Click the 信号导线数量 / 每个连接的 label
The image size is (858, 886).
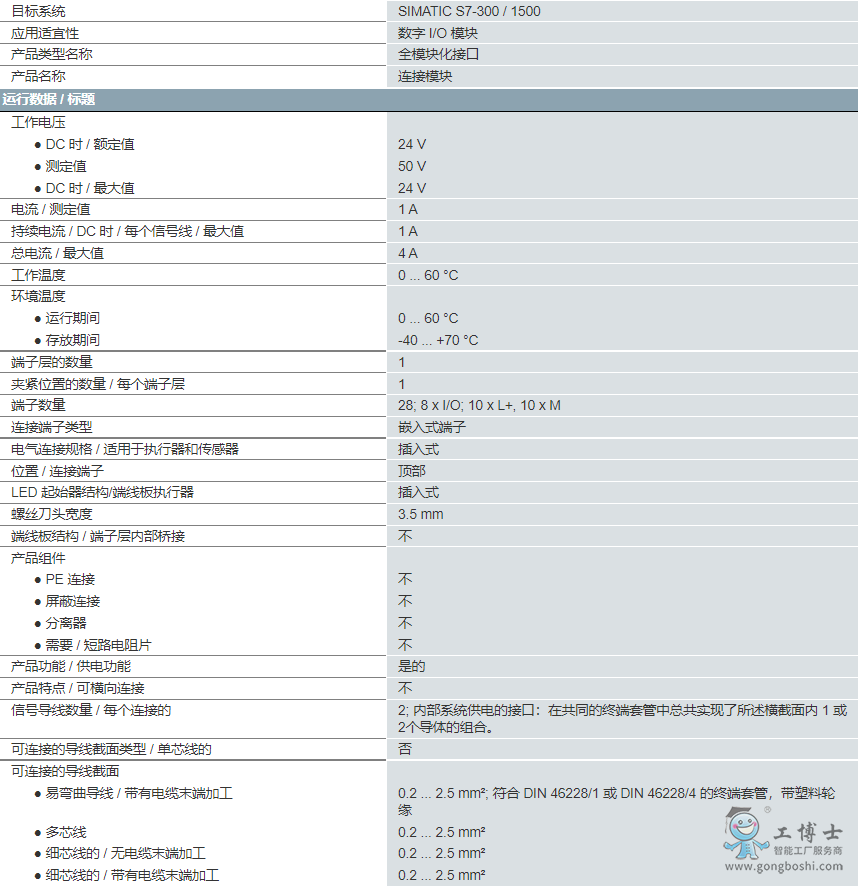coord(91,710)
